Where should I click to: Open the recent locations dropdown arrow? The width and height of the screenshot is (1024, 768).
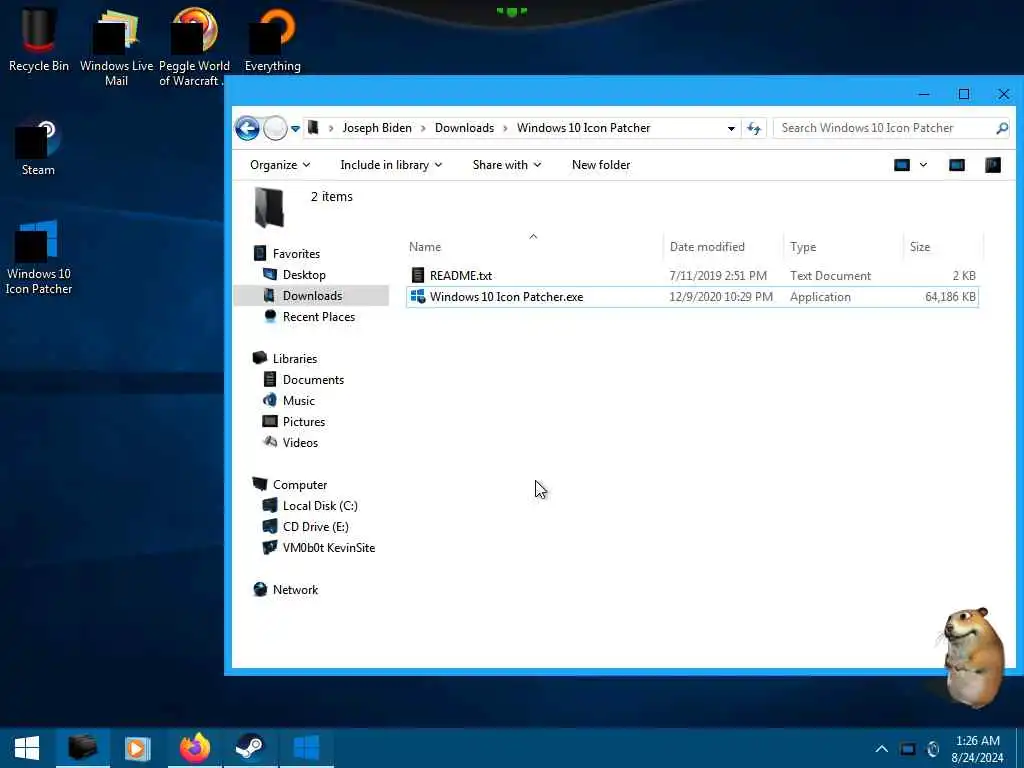295,129
